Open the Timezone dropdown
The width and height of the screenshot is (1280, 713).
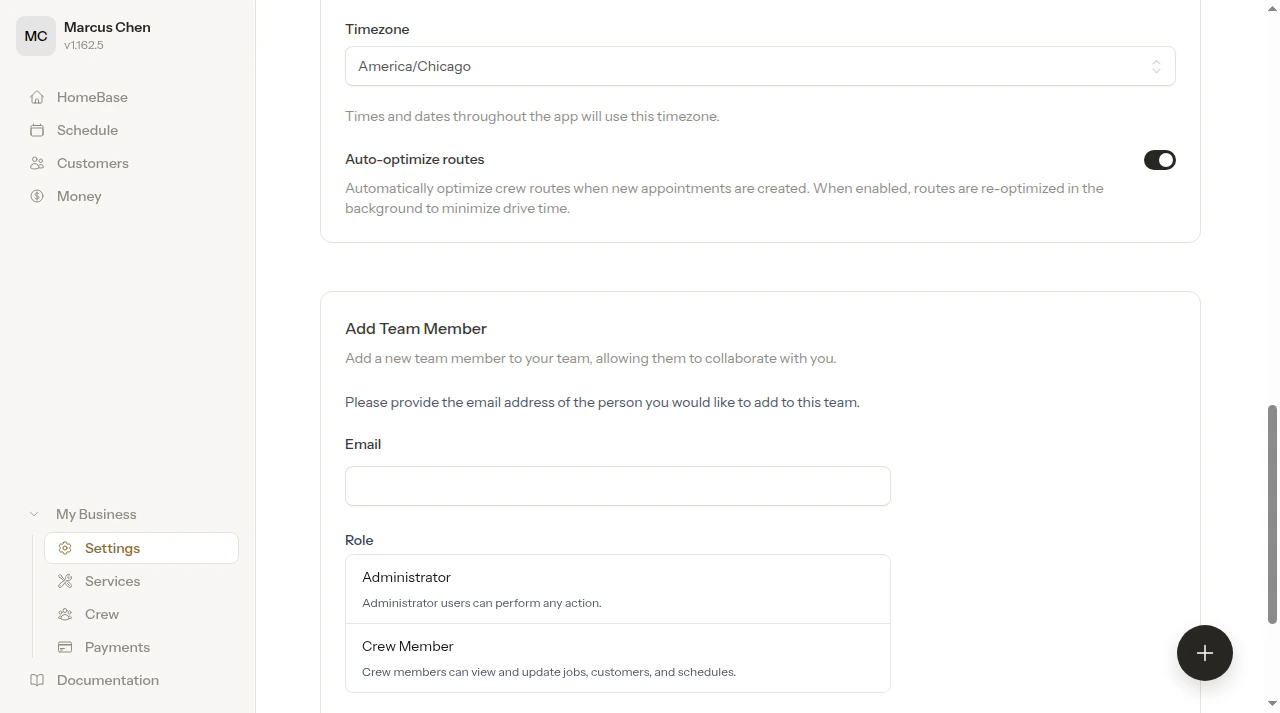(760, 66)
